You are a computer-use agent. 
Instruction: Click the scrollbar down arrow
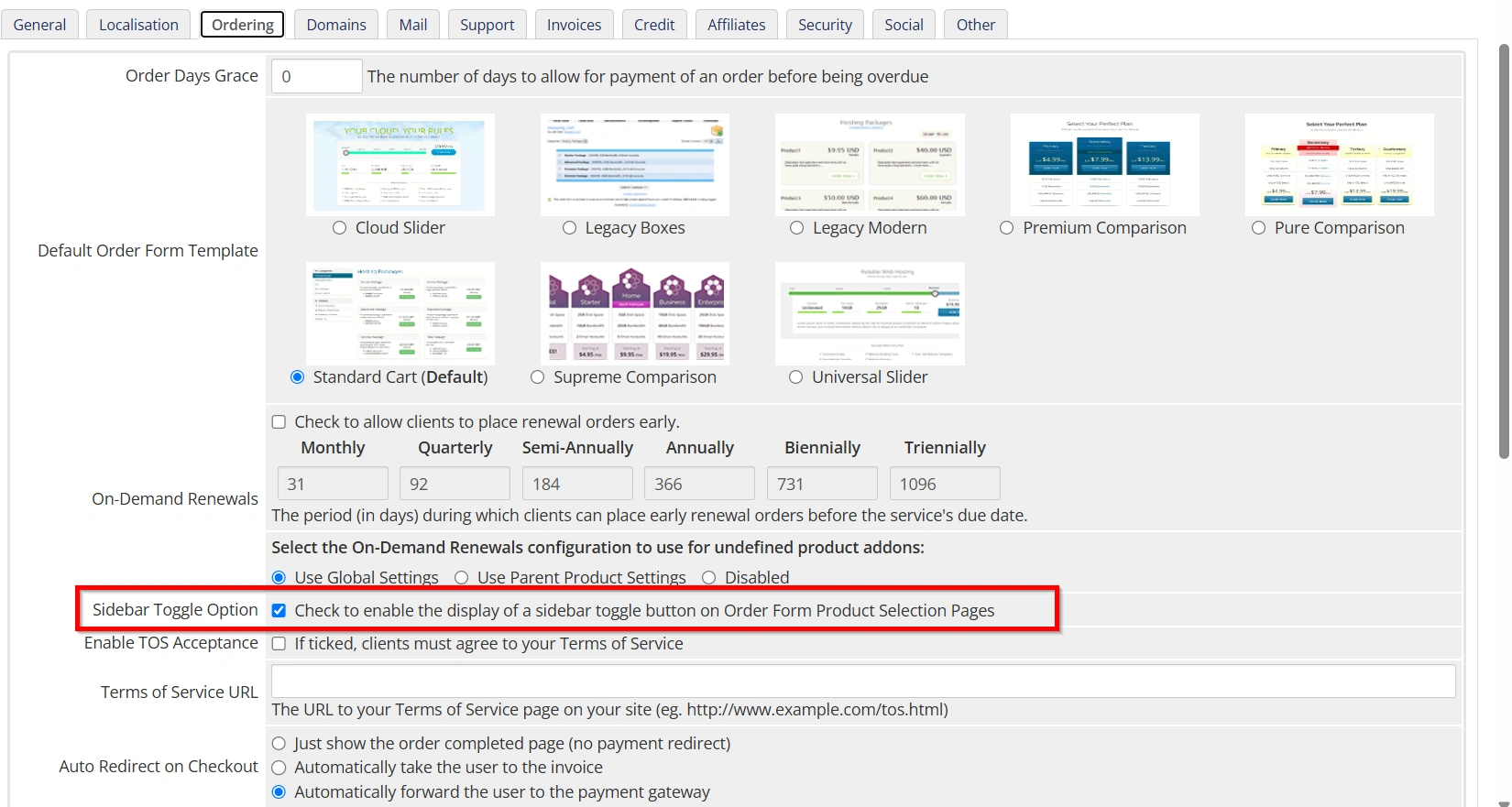click(1504, 803)
